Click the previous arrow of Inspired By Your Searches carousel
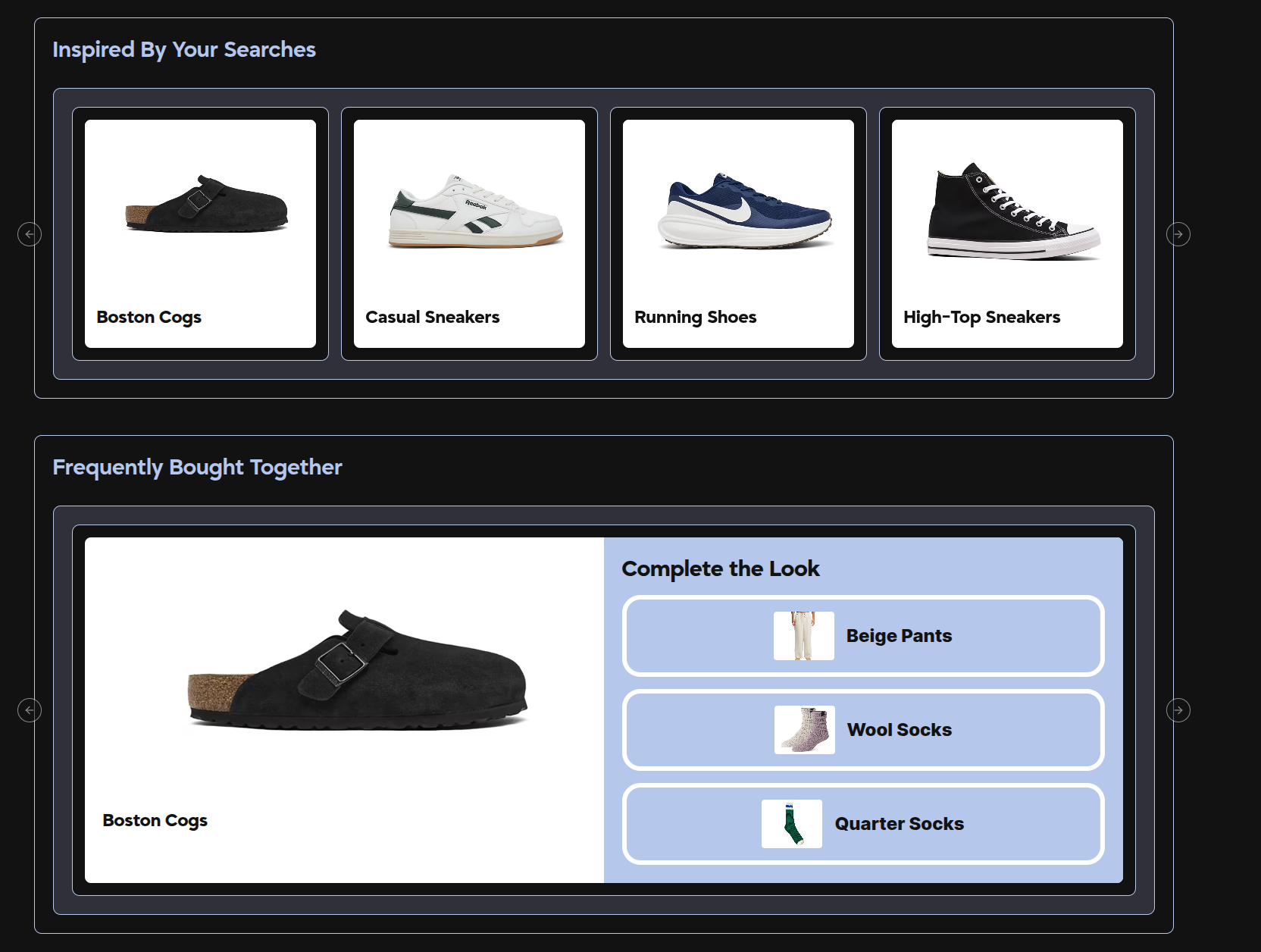The height and width of the screenshot is (952, 1261). pos(30,234)
